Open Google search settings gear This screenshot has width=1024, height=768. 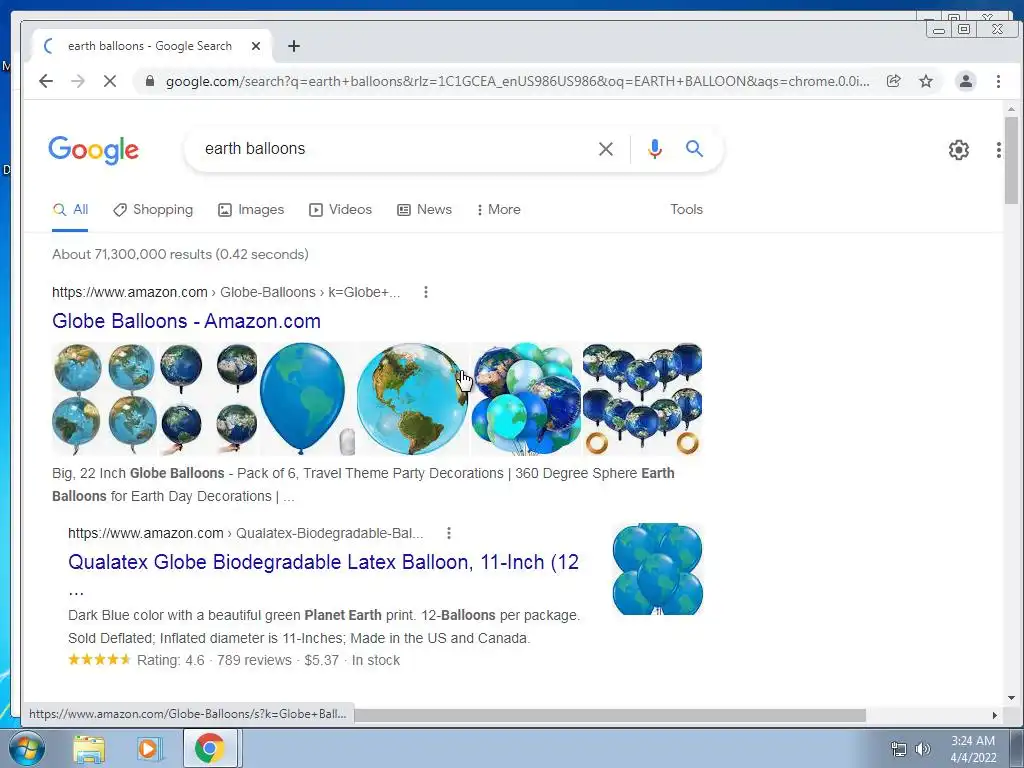click(958, 150)
